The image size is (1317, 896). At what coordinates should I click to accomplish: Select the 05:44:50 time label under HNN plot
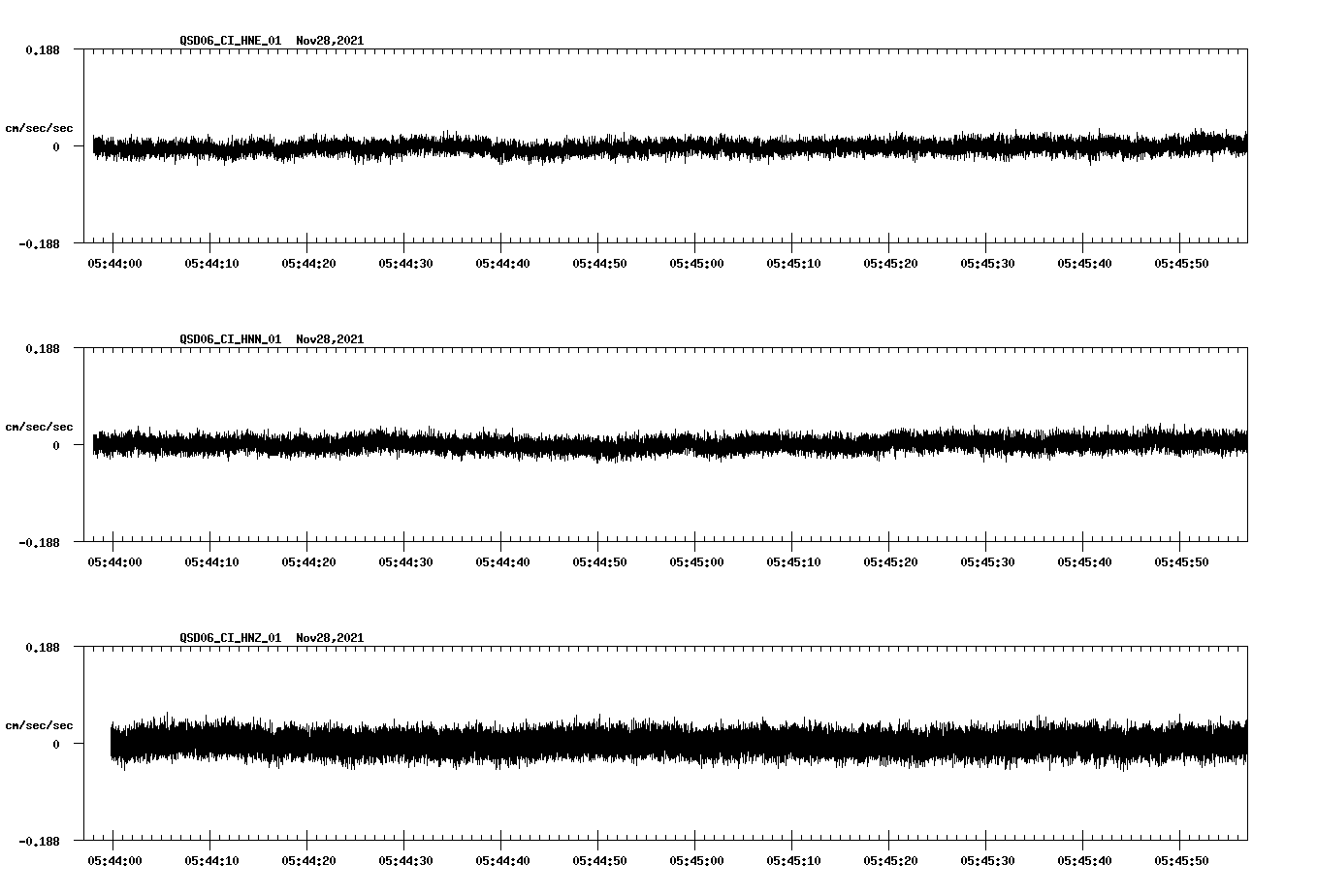point(599,562)
